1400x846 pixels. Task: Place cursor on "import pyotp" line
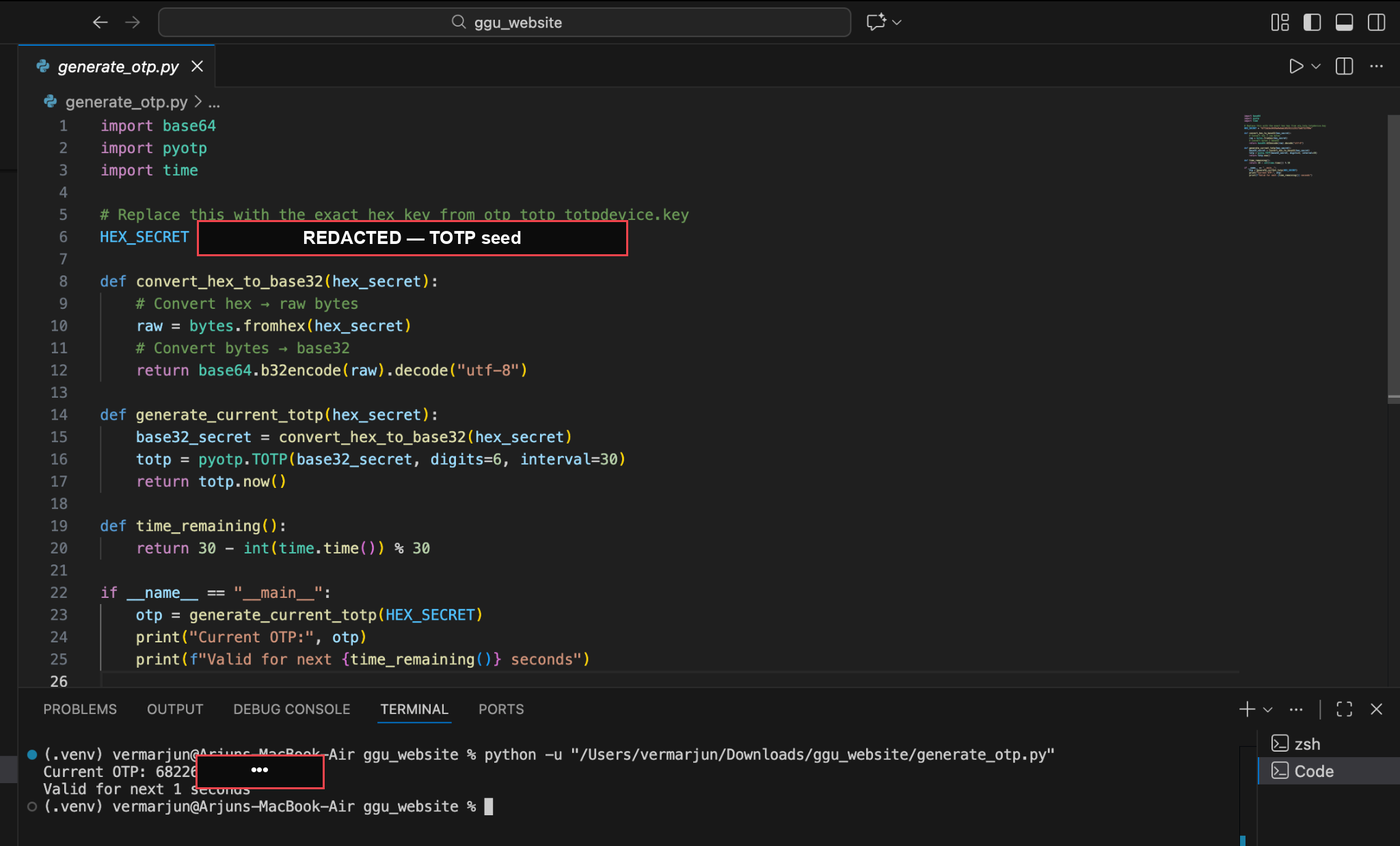pos(154,148)
